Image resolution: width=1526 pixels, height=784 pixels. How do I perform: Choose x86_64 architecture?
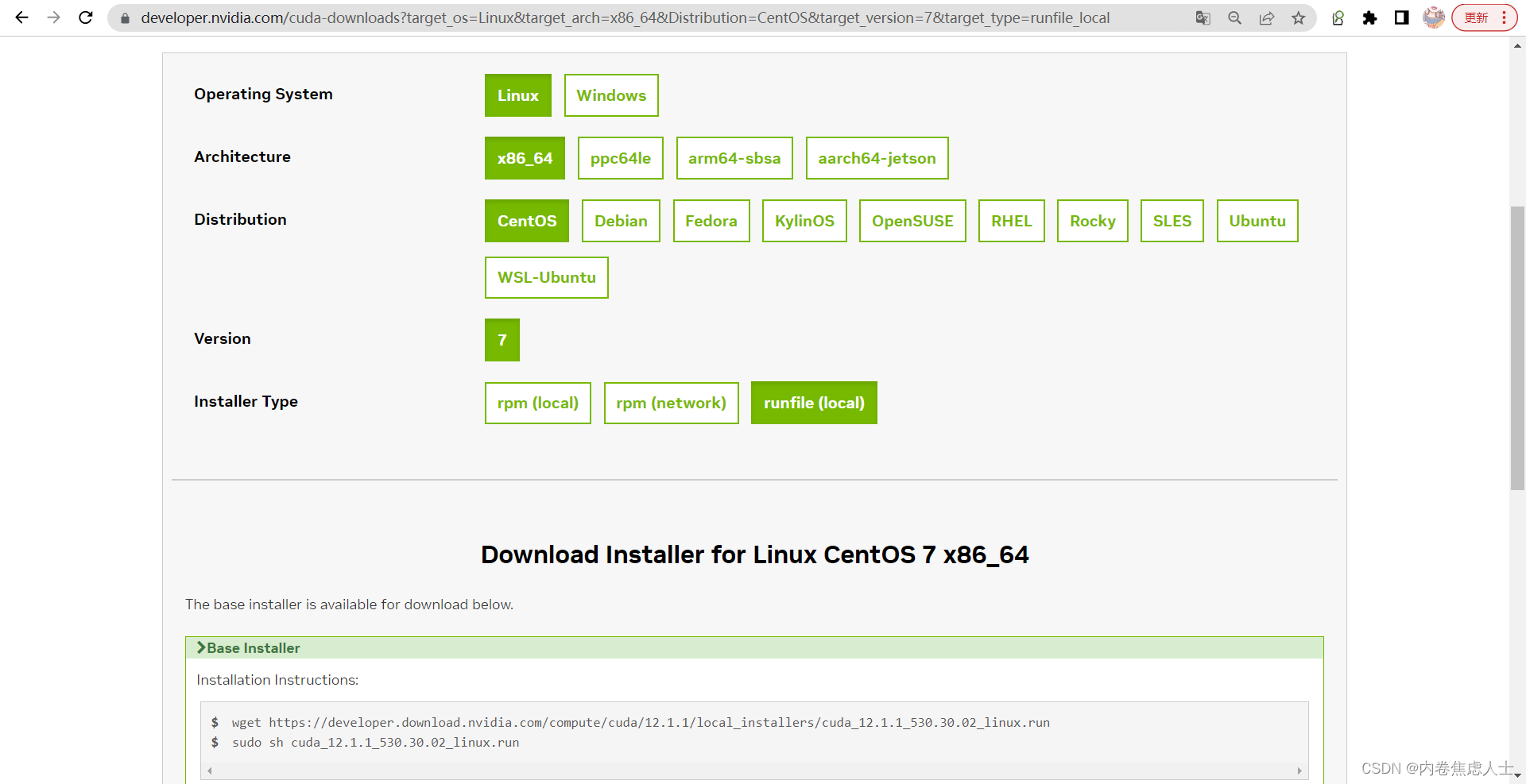click(525, 158)
